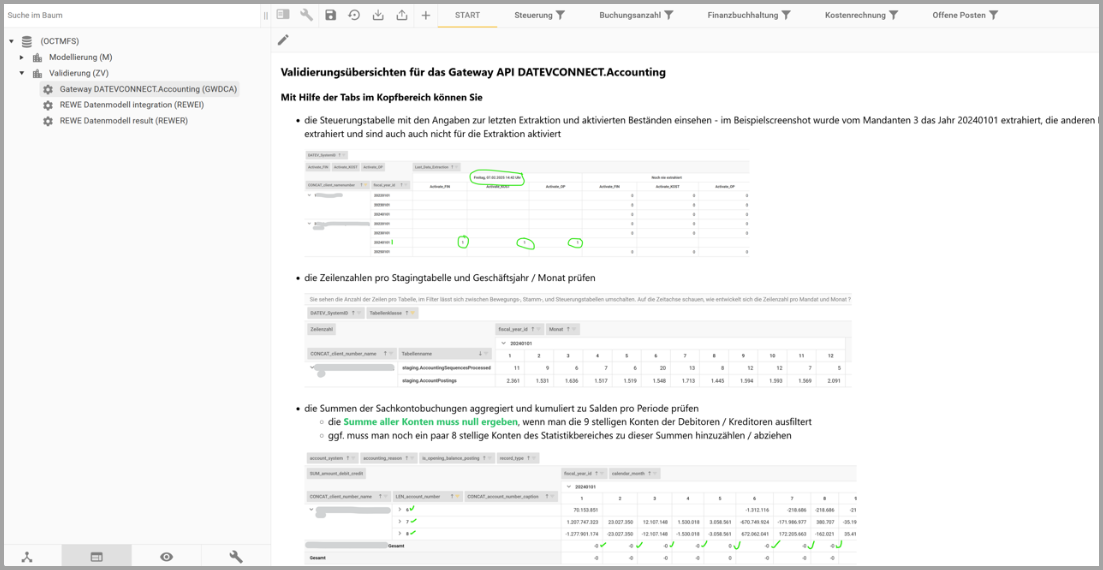Switch to the START tab
Viewport: 1103px width, 570px height.
coord(468,15)
